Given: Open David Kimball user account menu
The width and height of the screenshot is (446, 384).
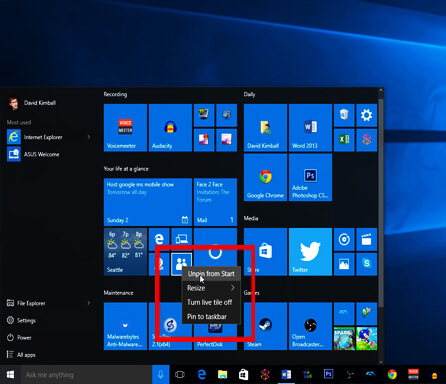Looking at the screenshot, I should tap(32, 103).
